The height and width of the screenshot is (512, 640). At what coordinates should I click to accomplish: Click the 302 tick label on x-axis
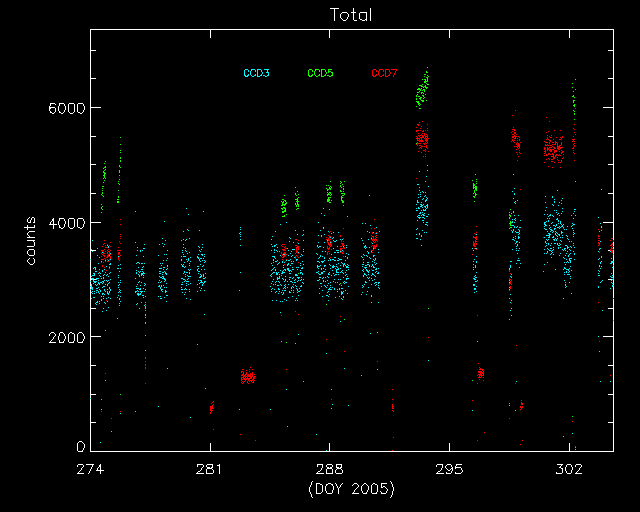pyautogui.click(x=568, y=468)
